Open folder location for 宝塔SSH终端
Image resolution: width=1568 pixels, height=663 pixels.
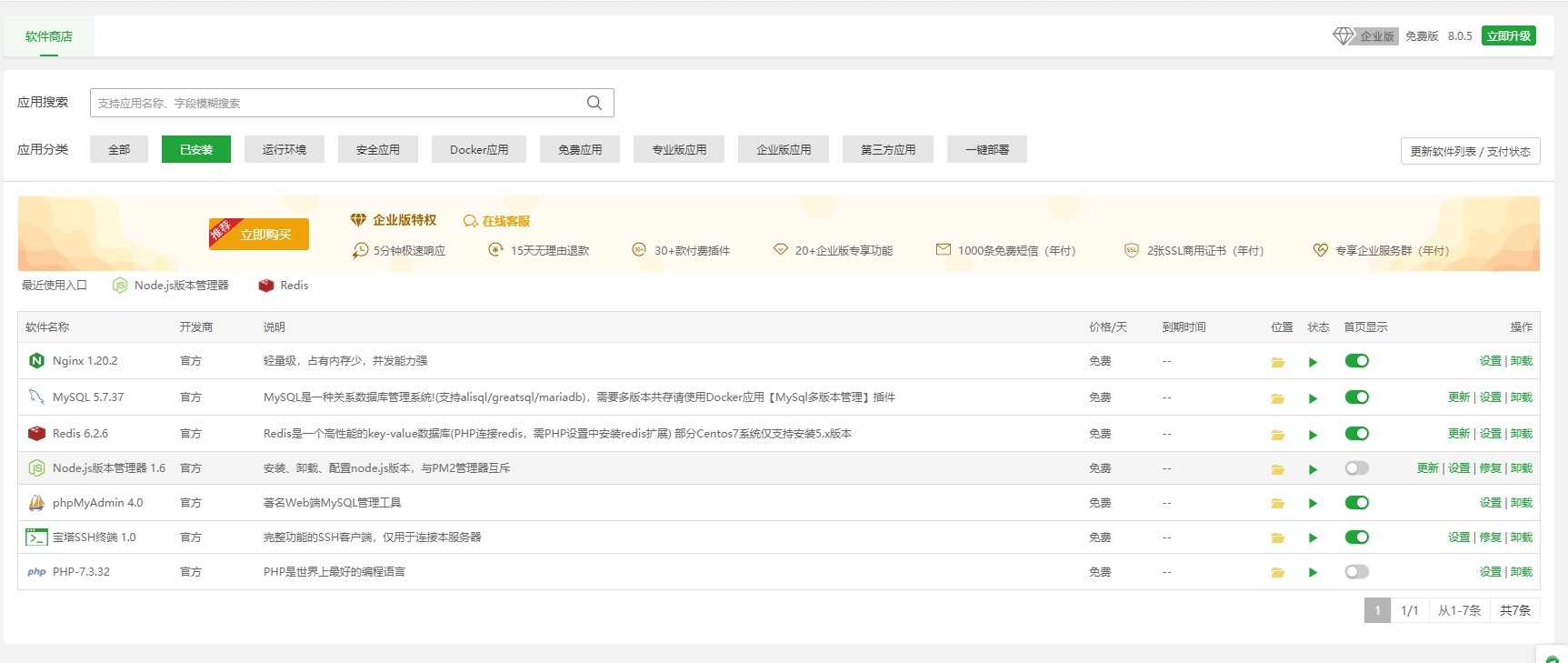point(1277,538)
